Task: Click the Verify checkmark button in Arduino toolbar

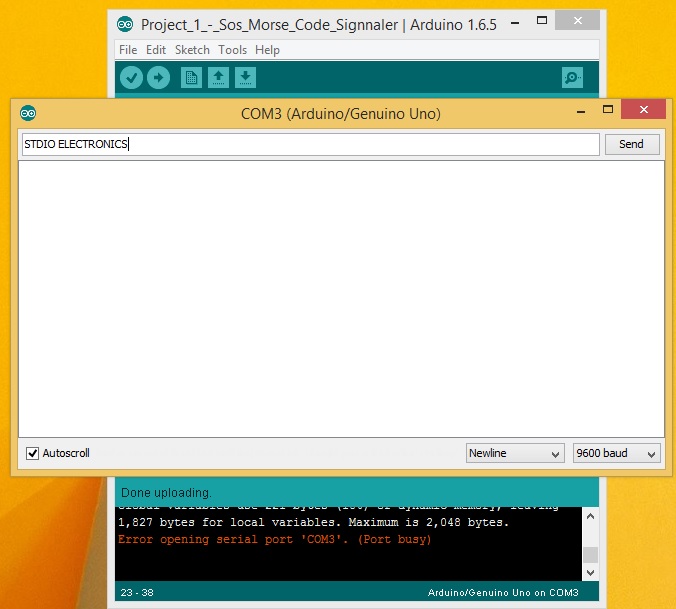Action: 131,78
